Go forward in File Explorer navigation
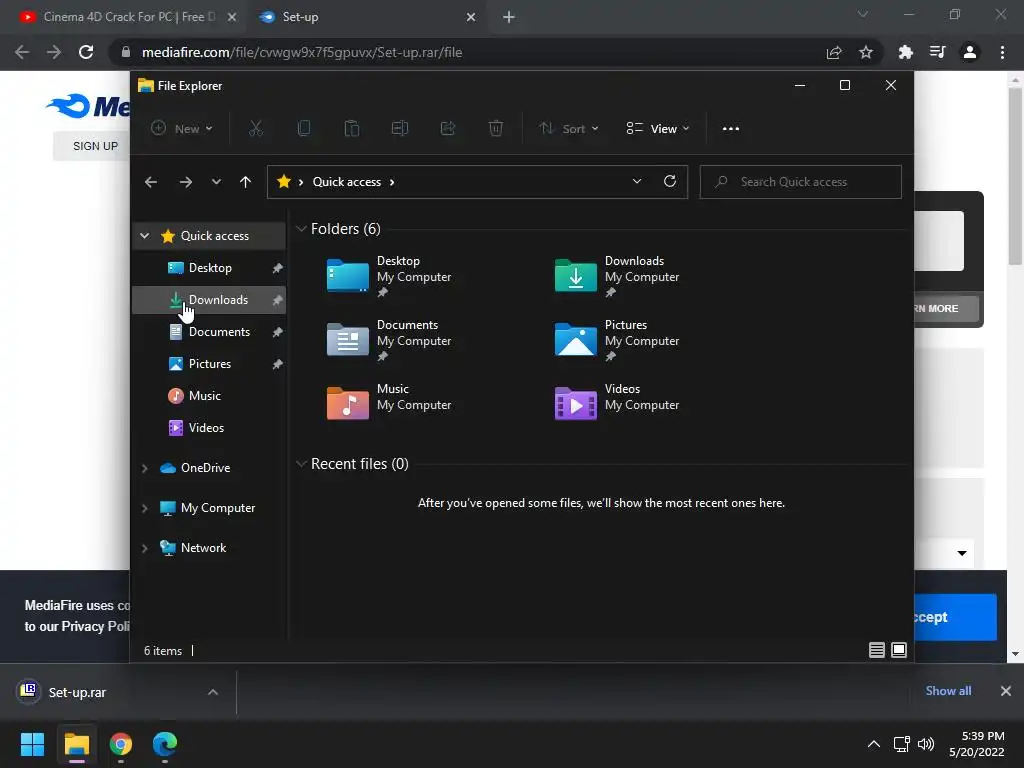The image size is (1024, 768). [185, 182]
